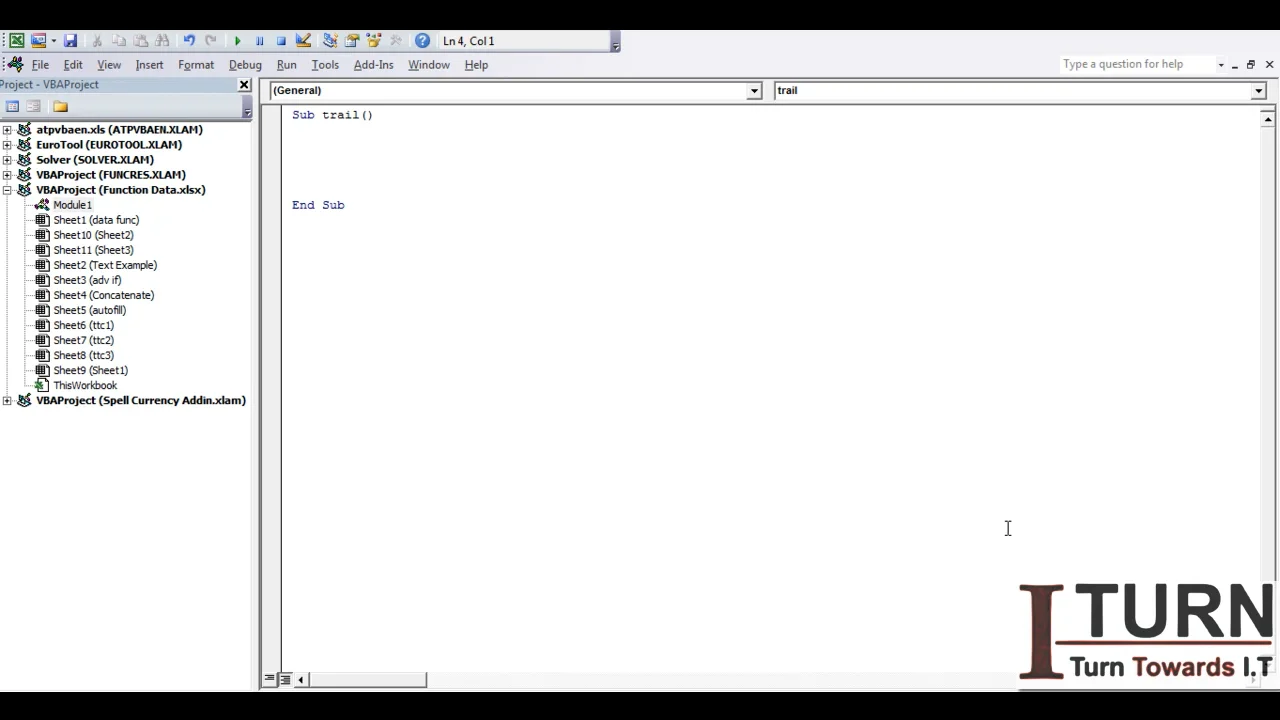Image resolution: width=1280 pixels, height=720 pixels.
Task: Open the Properties Window toolbar icon
Action: coord(352,41)
